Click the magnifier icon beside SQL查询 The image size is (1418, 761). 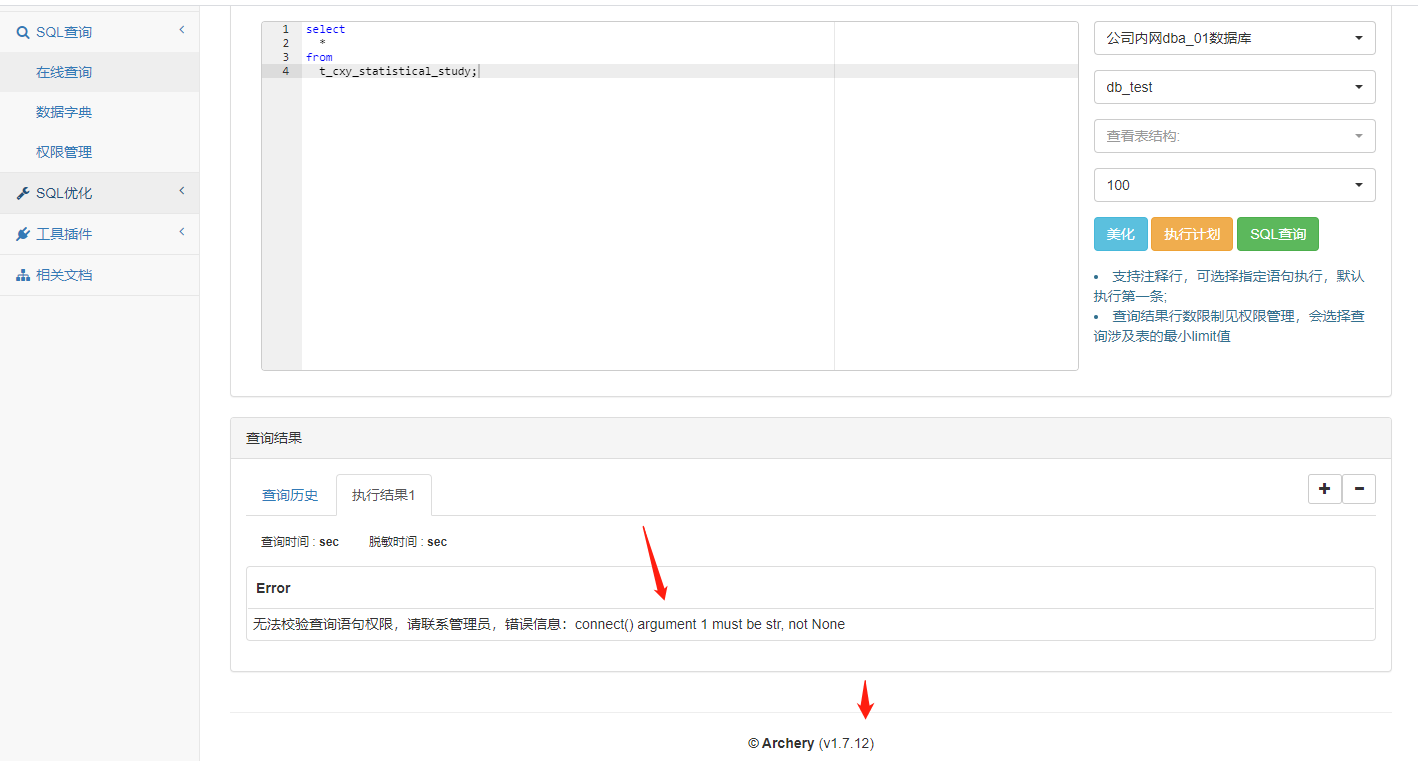[x=23, y=32]
